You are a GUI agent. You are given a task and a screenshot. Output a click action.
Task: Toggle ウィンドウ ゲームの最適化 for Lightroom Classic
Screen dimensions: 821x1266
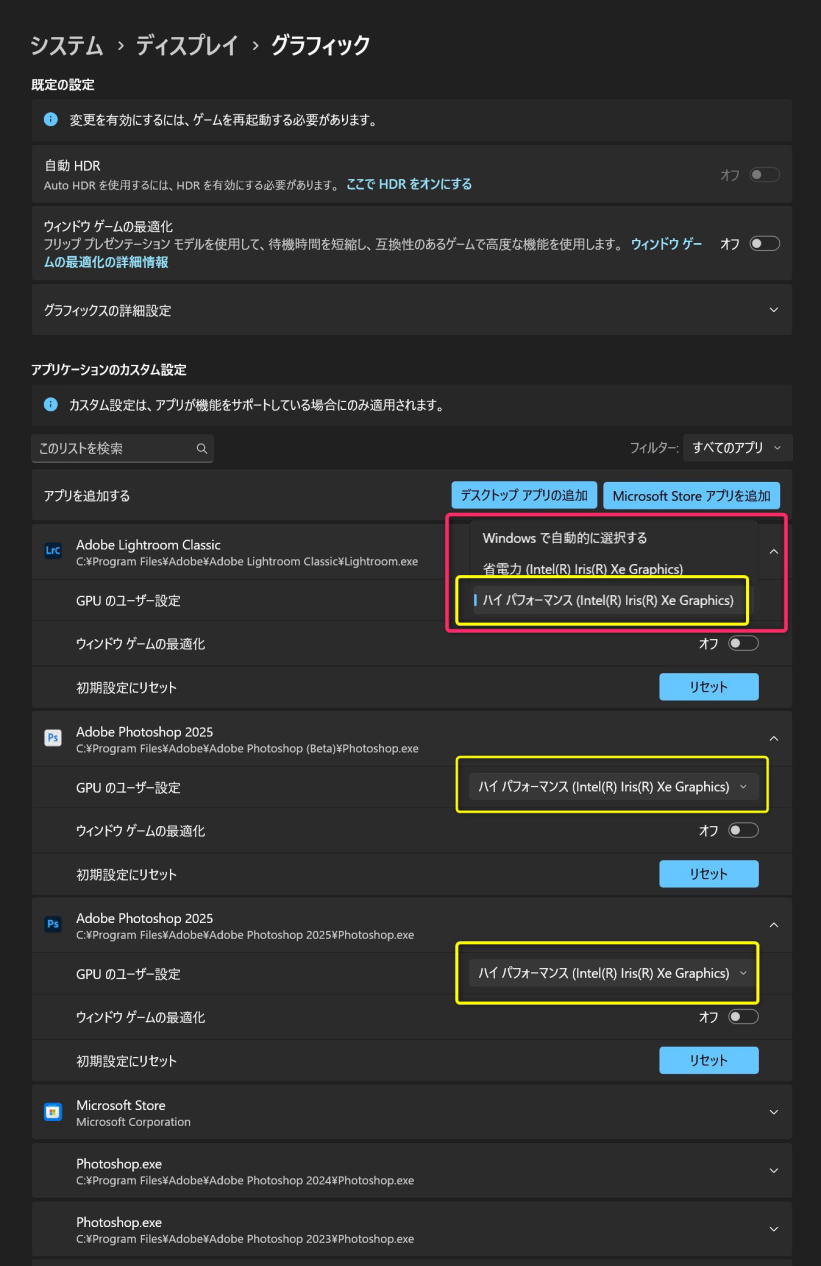743,644
